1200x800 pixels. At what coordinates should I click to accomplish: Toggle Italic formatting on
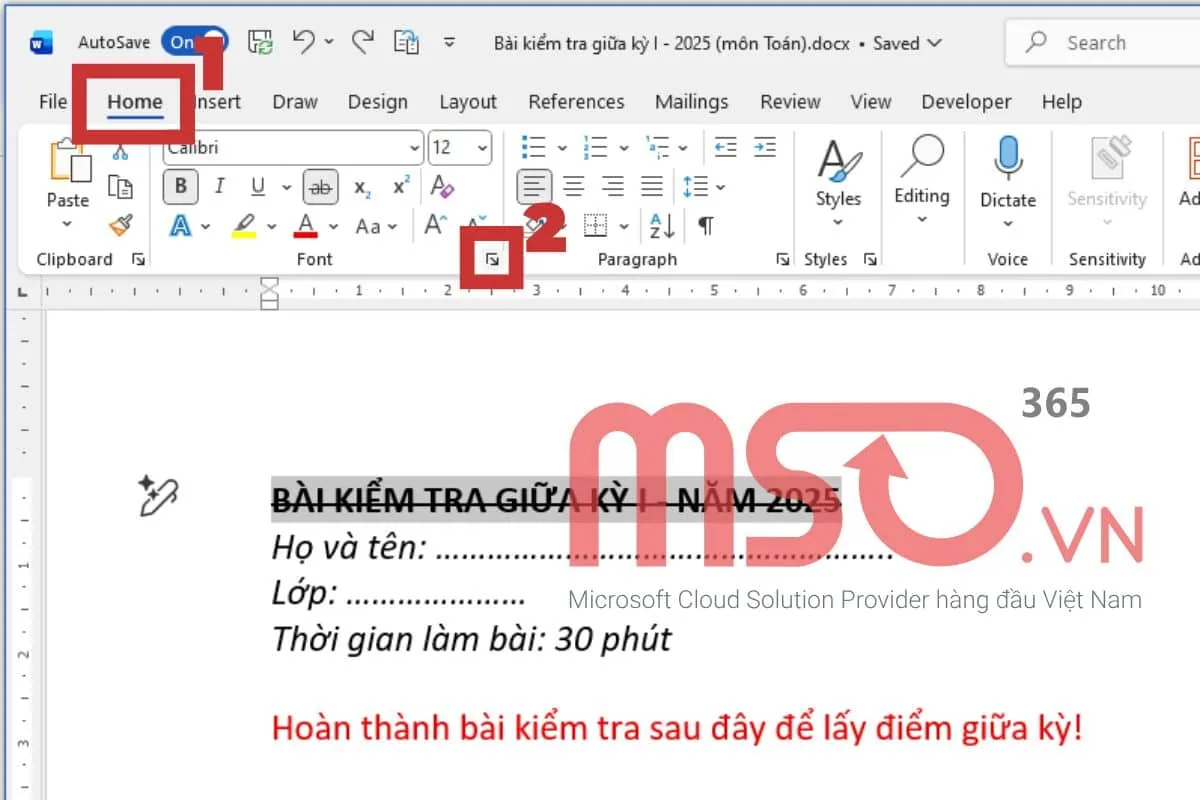[219, 187]
